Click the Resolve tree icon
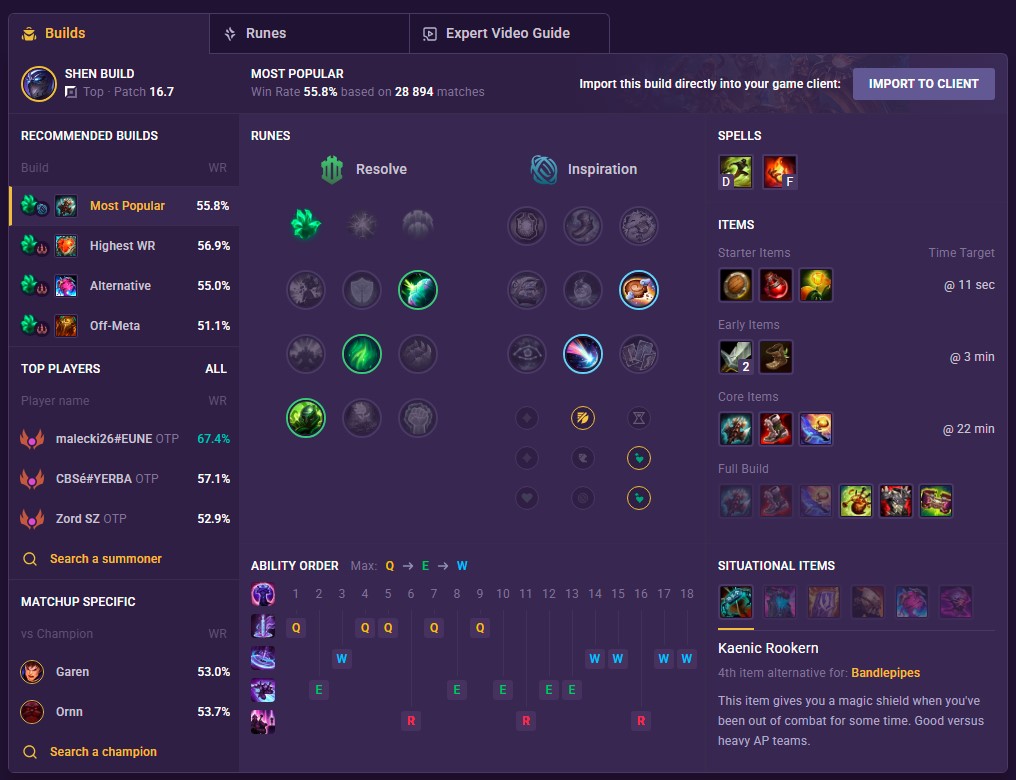1016x780 pixels. point(332,170)
